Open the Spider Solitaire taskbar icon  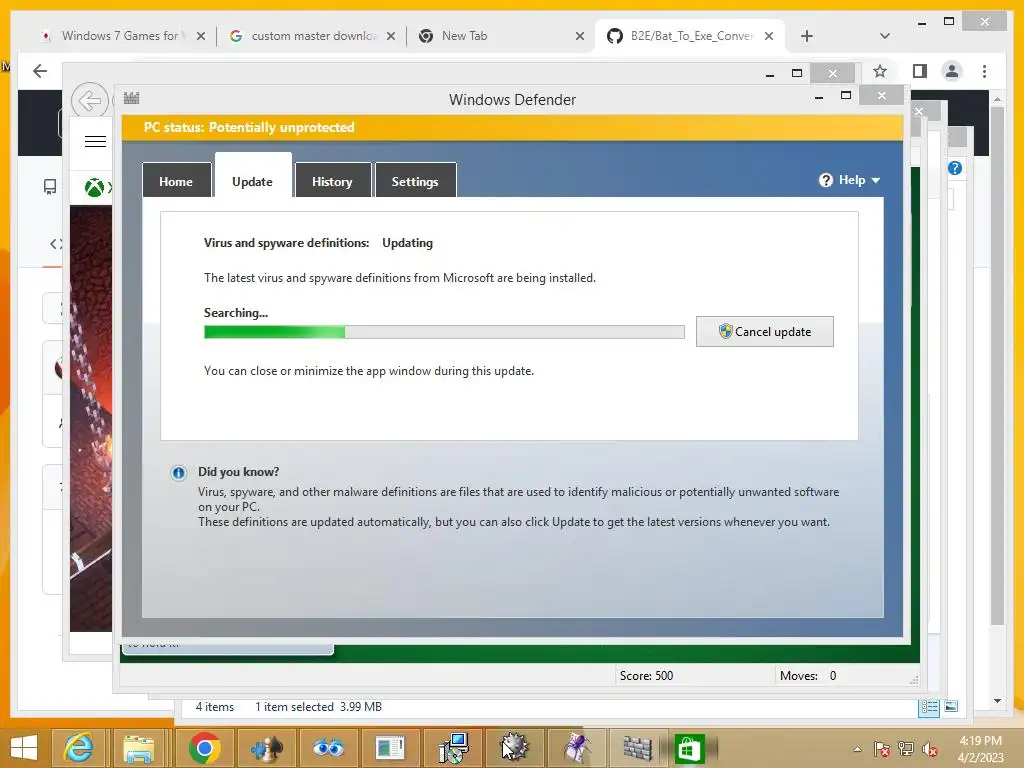point(577,748)
